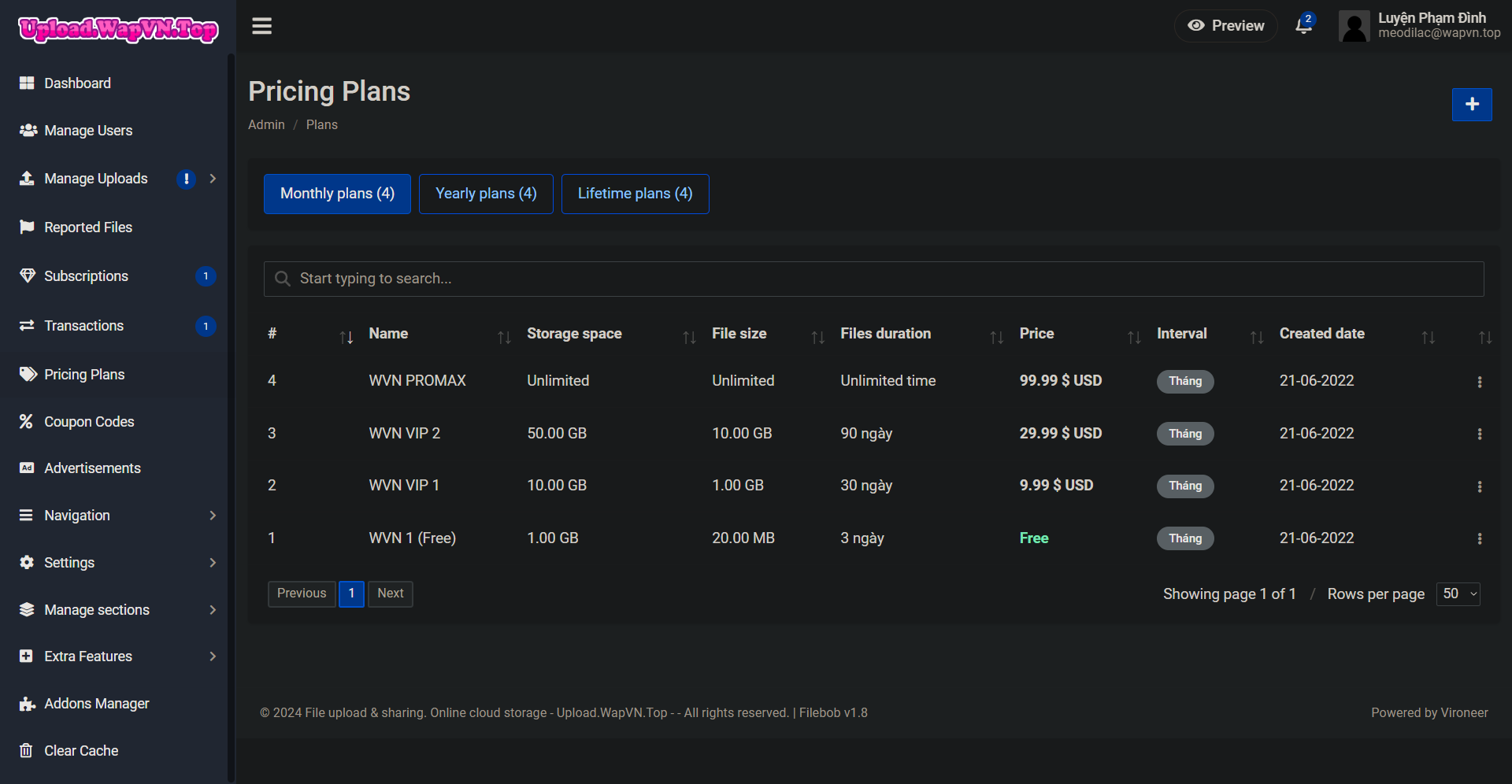Click the Manage Users people icon
The height and width of the screenshot is (784, 1512).
point(28,131)
